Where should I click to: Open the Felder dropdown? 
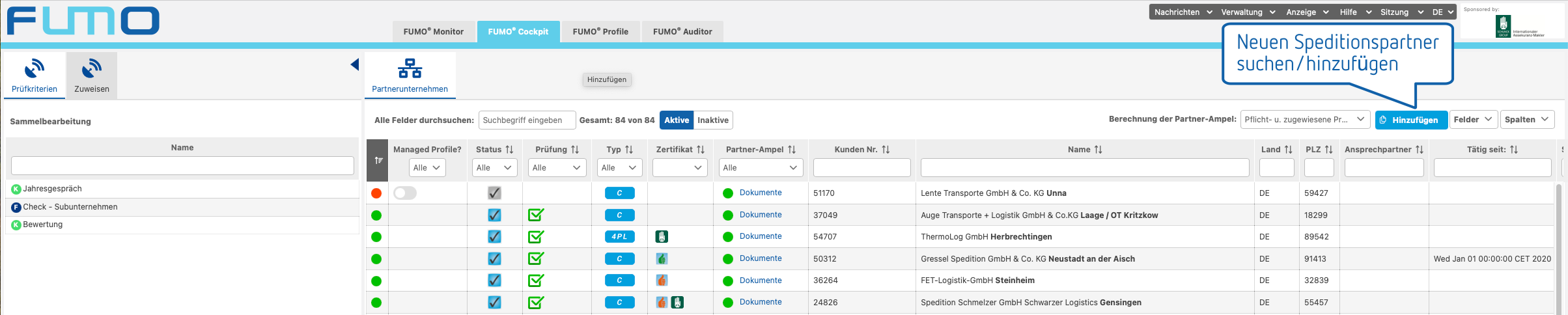[x=1473, y=120]
